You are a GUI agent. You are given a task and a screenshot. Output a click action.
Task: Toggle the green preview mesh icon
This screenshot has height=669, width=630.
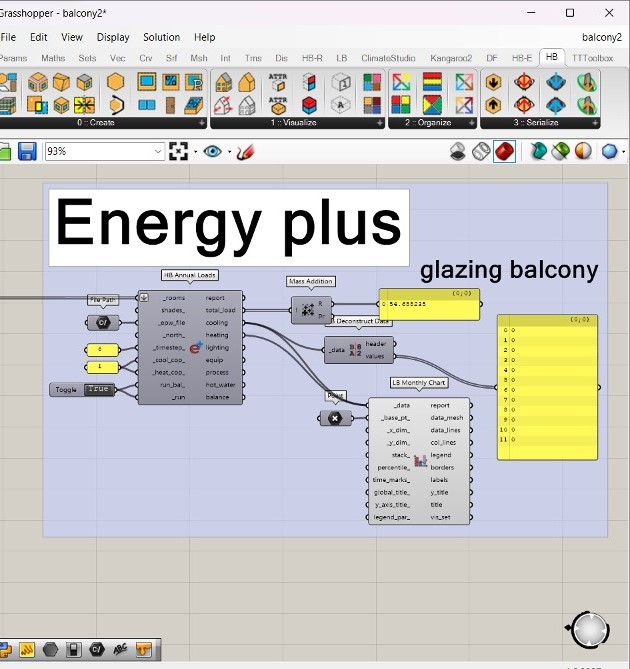click(560, 151)
